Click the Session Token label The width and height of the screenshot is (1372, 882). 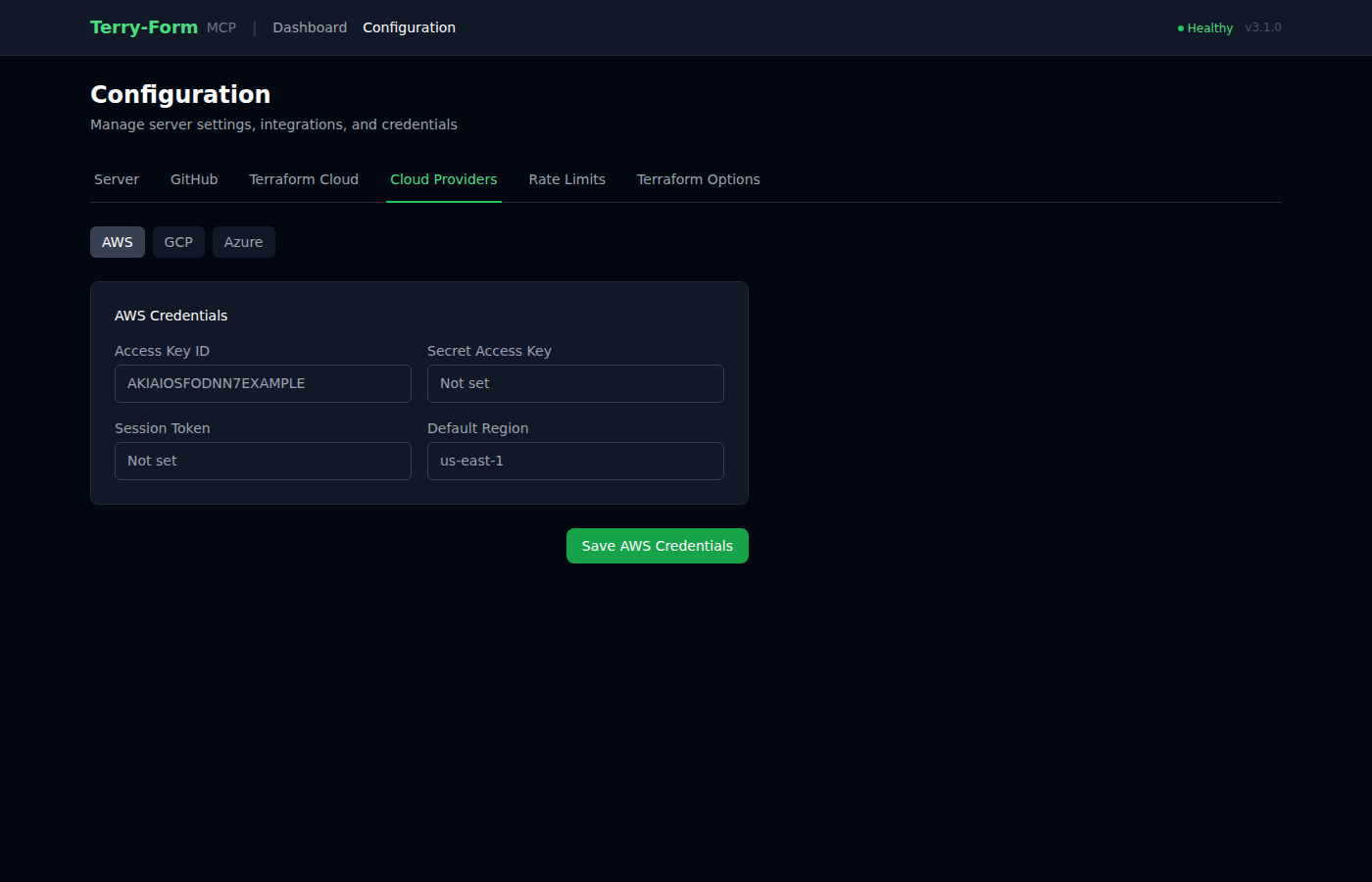click(163, 428)
